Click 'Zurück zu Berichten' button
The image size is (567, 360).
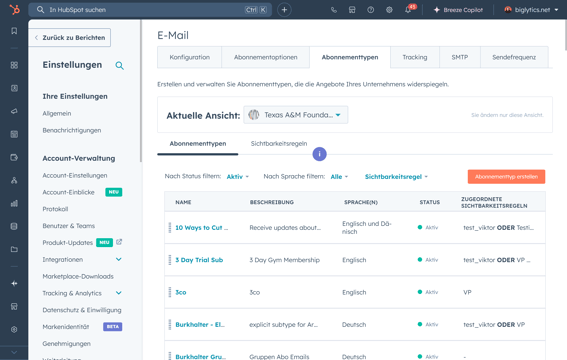coord(70,38)
